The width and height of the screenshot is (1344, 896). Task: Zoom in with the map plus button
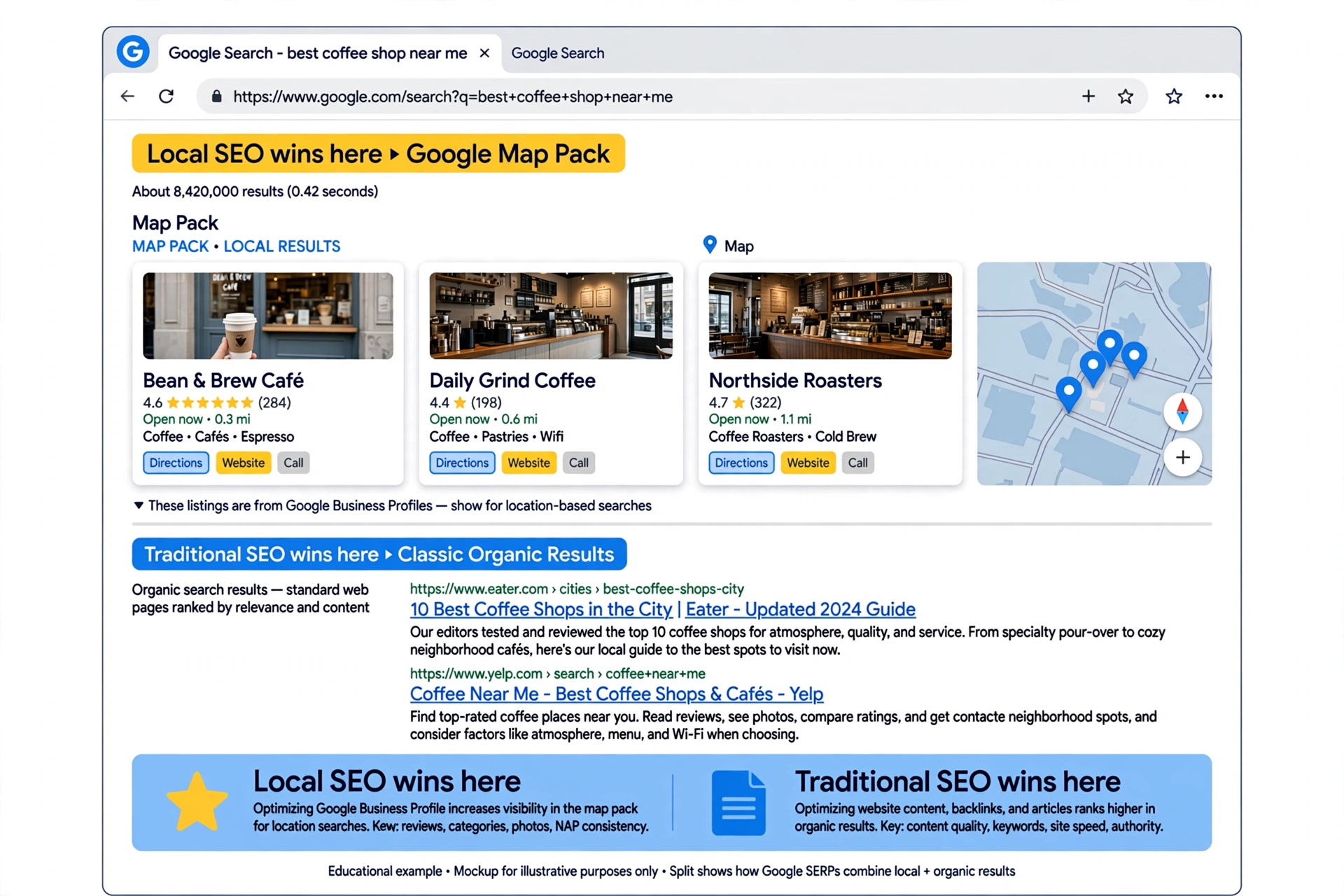pos(1182,458)
